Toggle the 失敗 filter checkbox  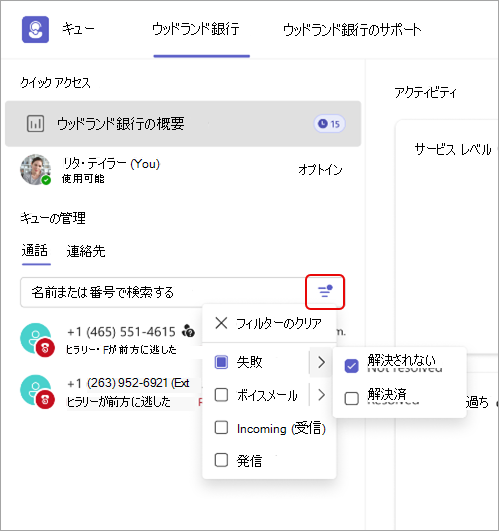[221, 362]
